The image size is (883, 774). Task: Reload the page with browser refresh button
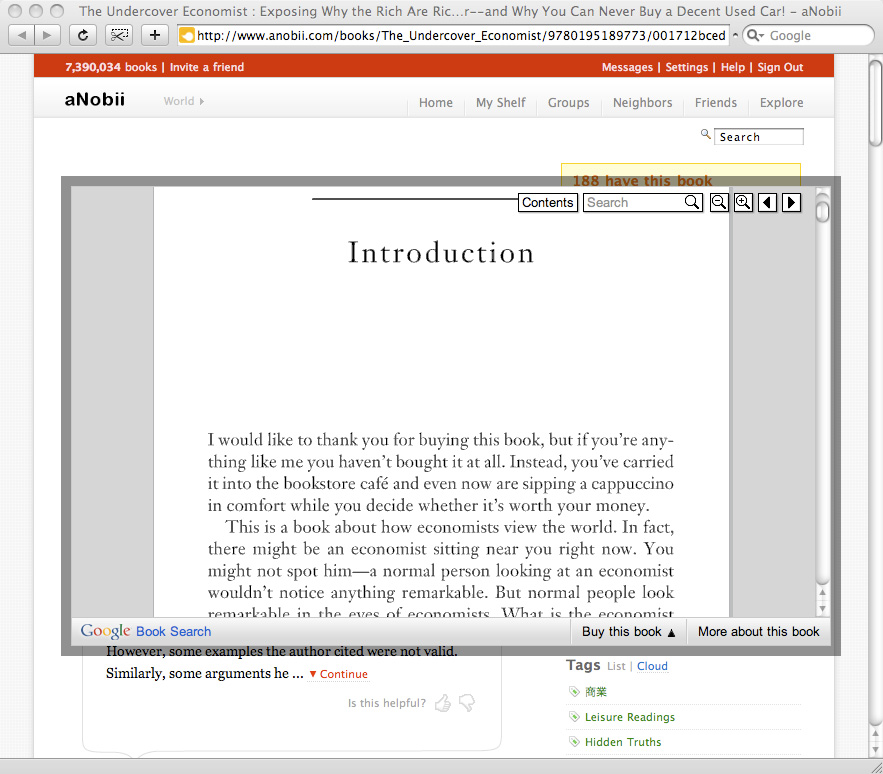(83, 35)
